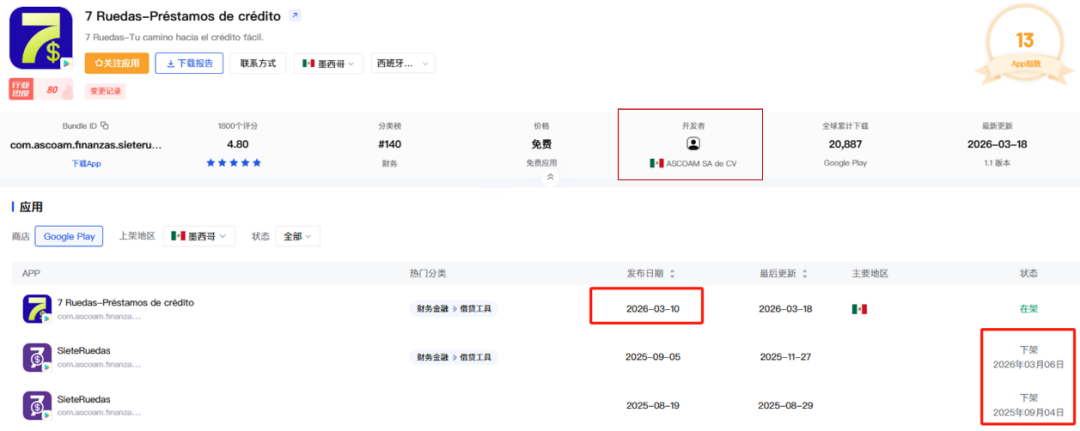The image size is (1080, 431).
Task: Open 上架地区 墨西哥 dropdown filter
Action: (x=199, y=236)
